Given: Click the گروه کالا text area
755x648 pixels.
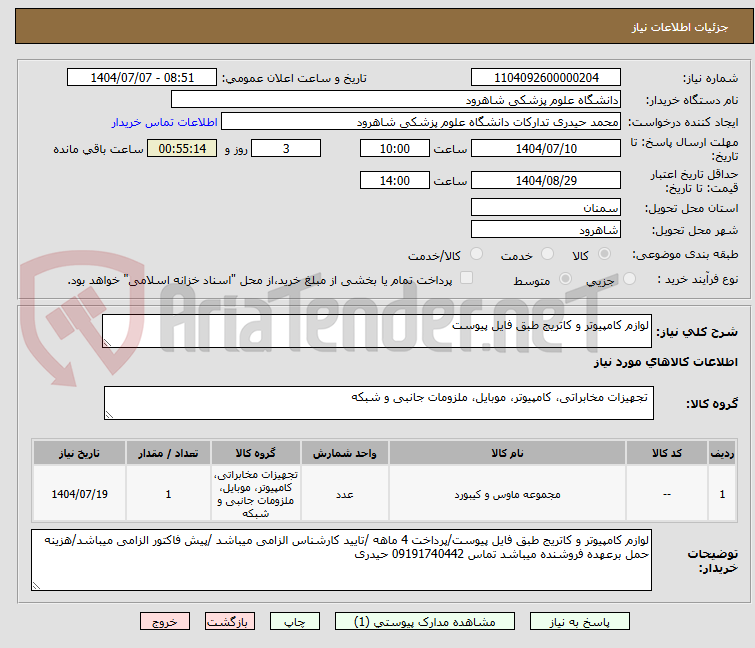Looking at the screenshot, I should (378, 403).
